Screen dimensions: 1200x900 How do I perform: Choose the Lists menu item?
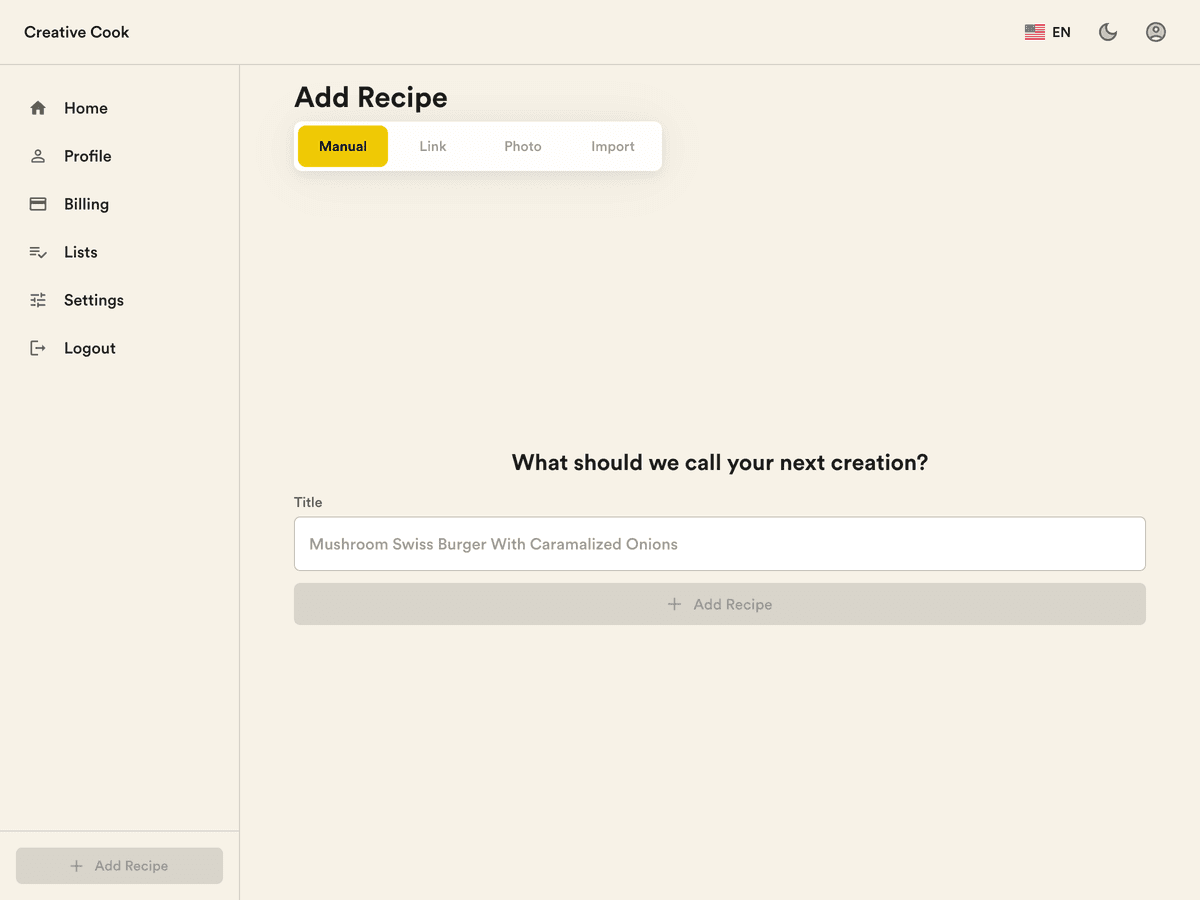click(80, 251)
